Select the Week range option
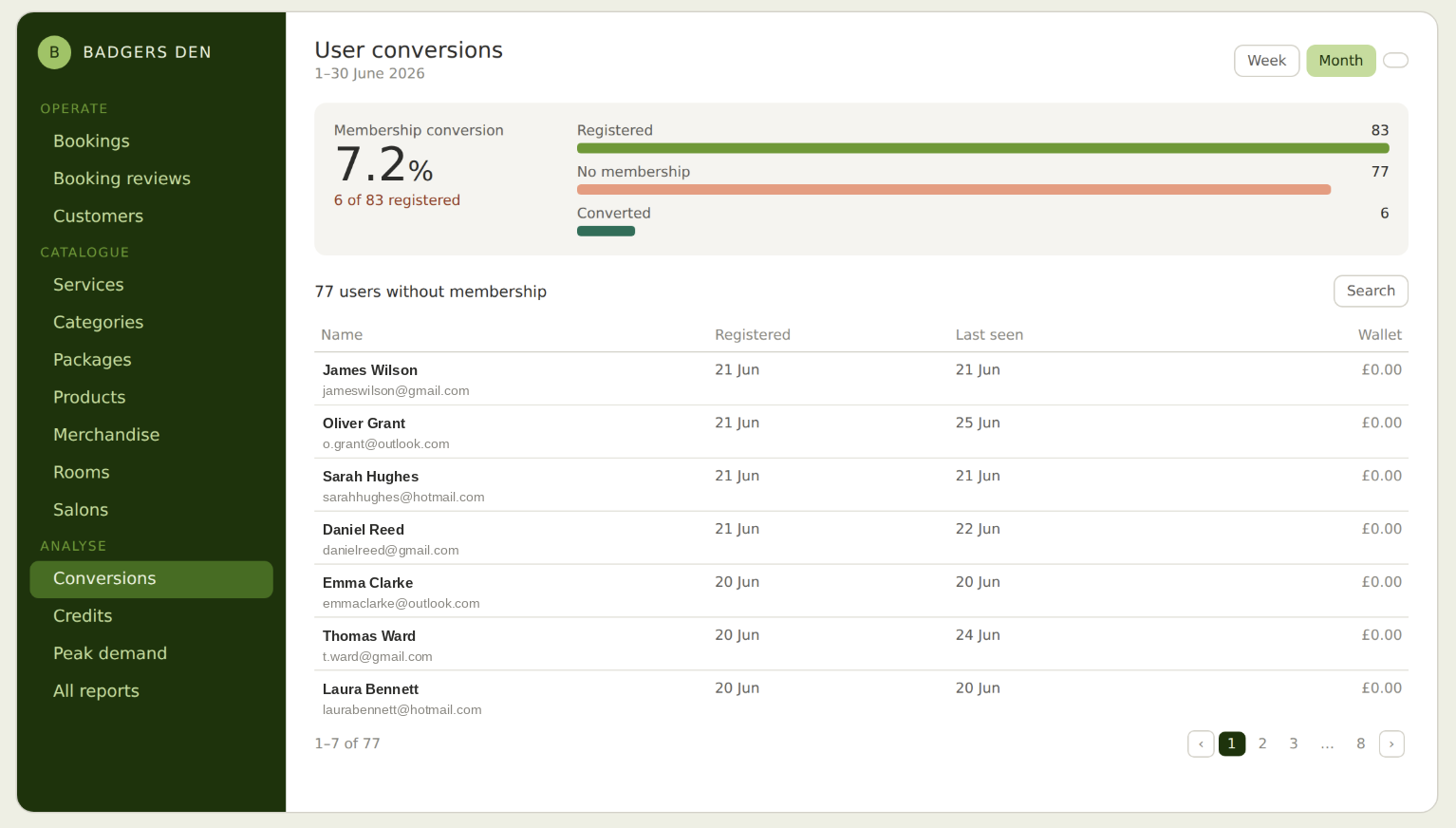 pos(1266,61)
